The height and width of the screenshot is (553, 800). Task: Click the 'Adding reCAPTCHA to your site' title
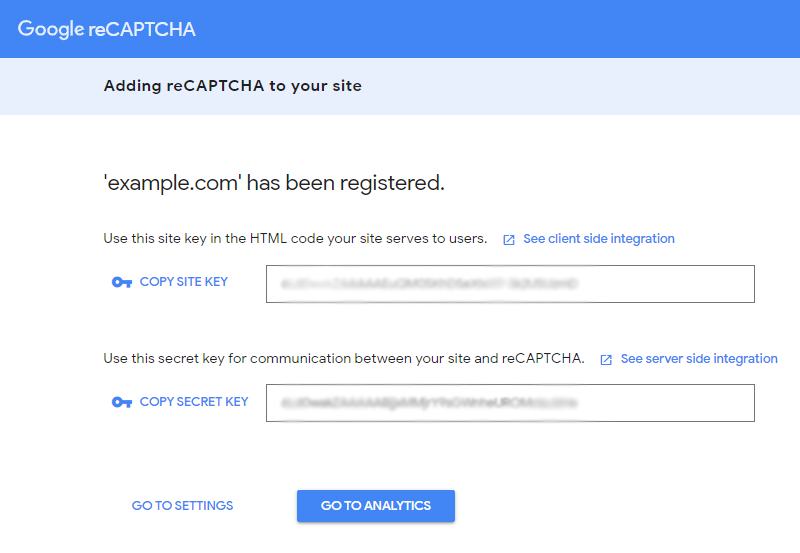(x=232, y=86)
